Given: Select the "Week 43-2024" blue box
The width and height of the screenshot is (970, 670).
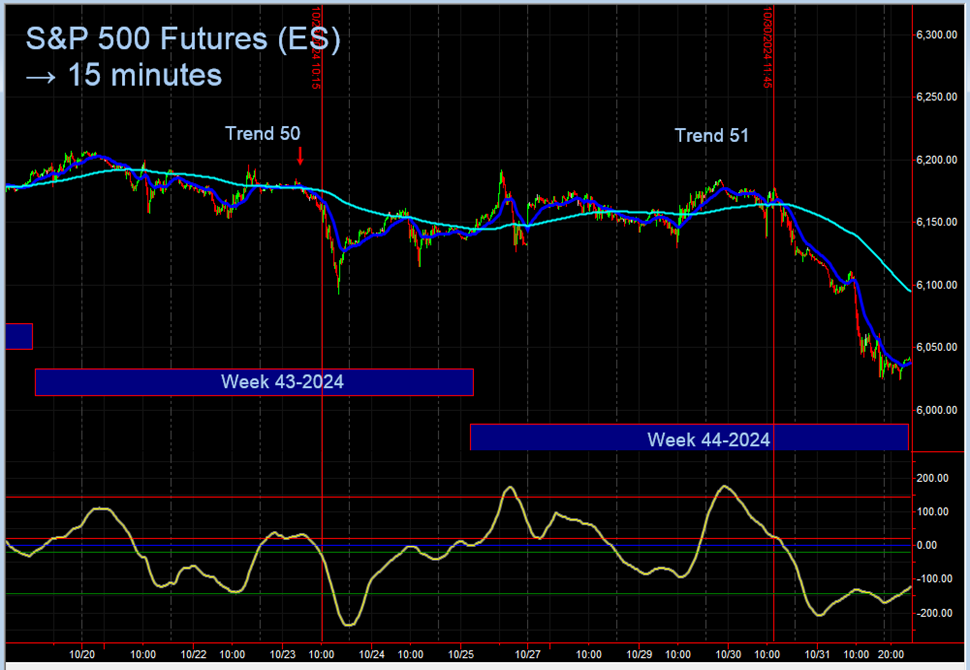Looking at the screenshot, I should (254, 381).
